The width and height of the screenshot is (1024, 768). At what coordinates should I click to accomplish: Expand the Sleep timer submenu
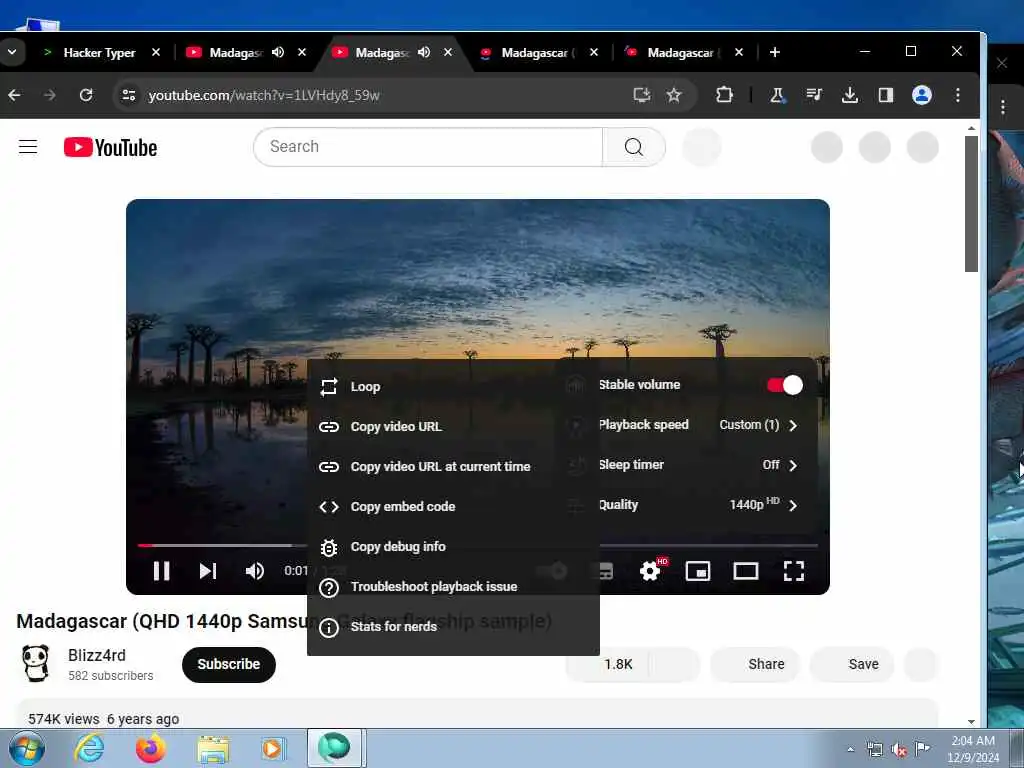coord(697,465)
